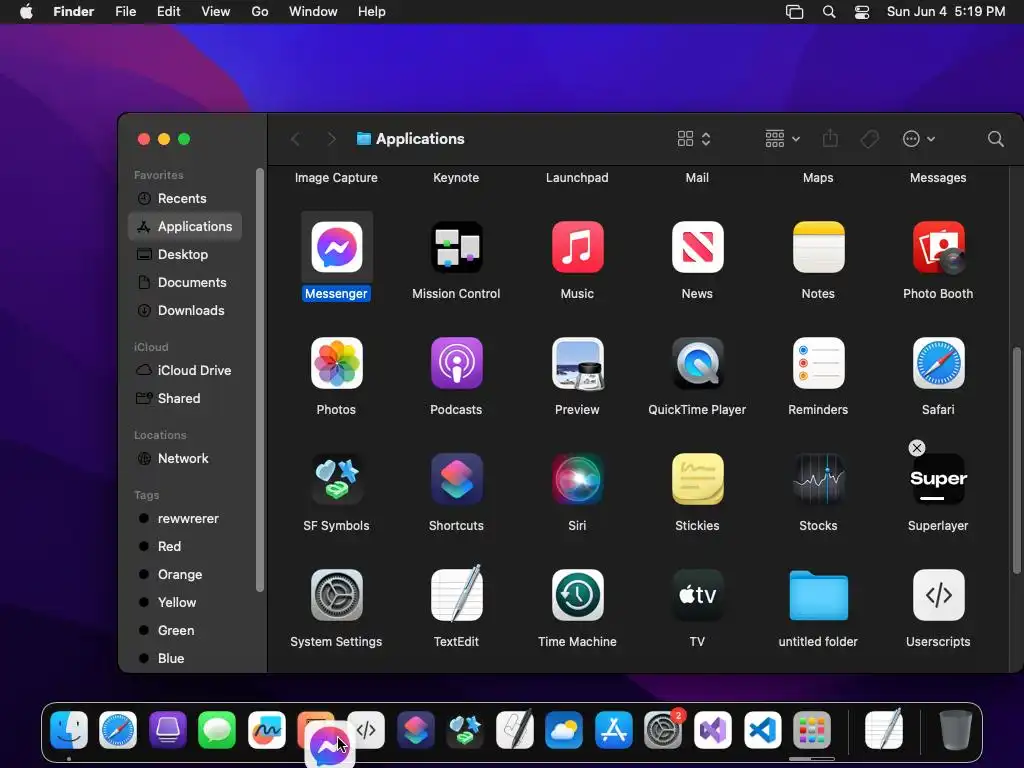Open Desktop in the sidebar
1024x768 pixels.
[x=185, y=255]
